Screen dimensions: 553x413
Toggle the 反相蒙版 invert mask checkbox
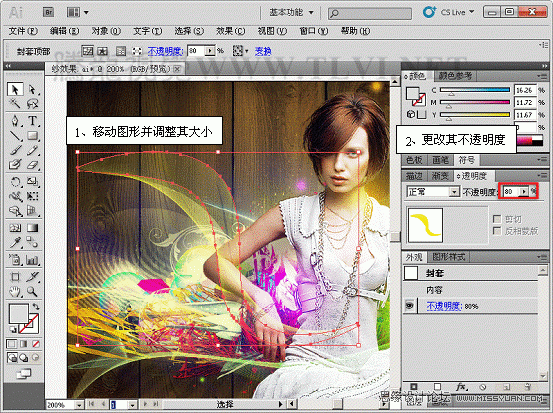(x=497, y=231)
